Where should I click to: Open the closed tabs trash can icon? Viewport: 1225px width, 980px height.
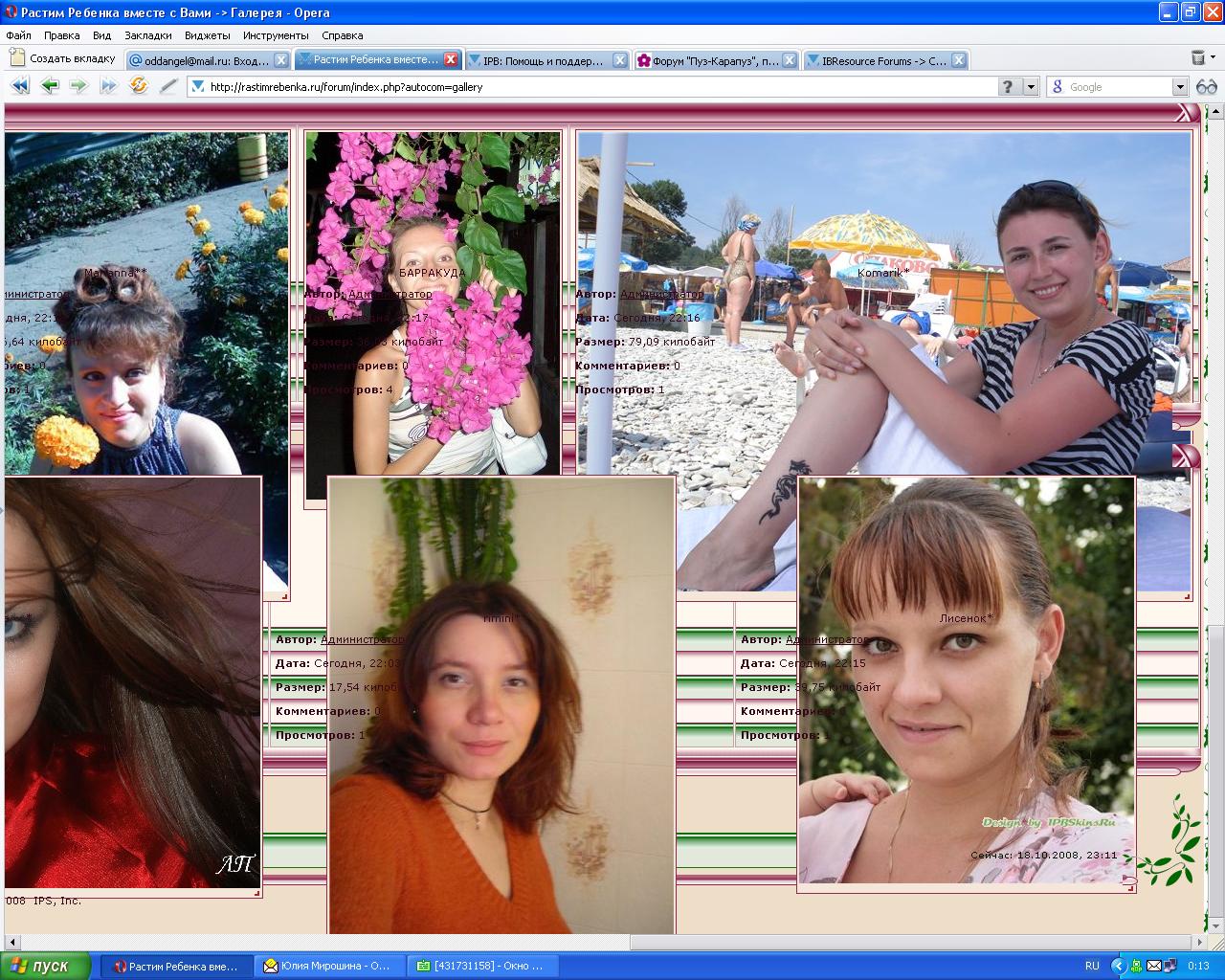coord(1198,58)
